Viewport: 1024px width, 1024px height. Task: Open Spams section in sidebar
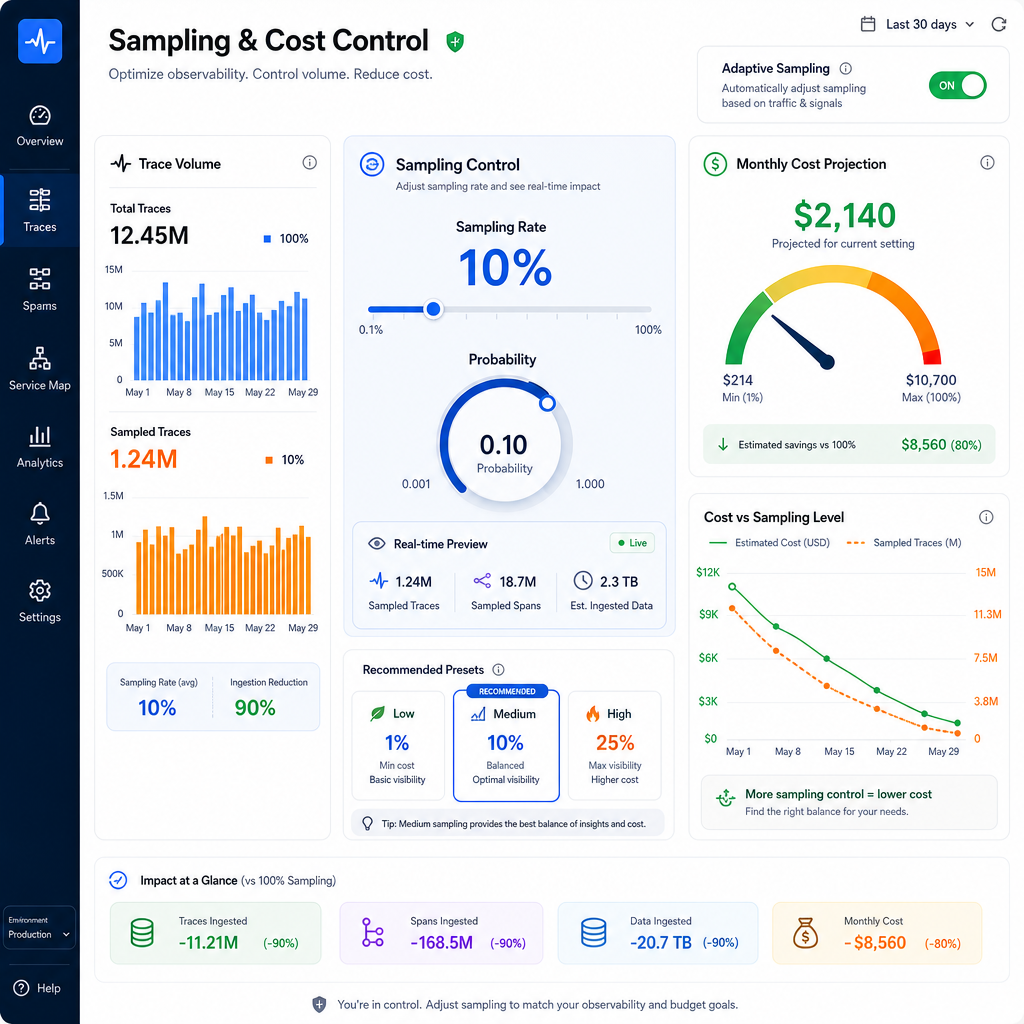(x=40, y=289)
